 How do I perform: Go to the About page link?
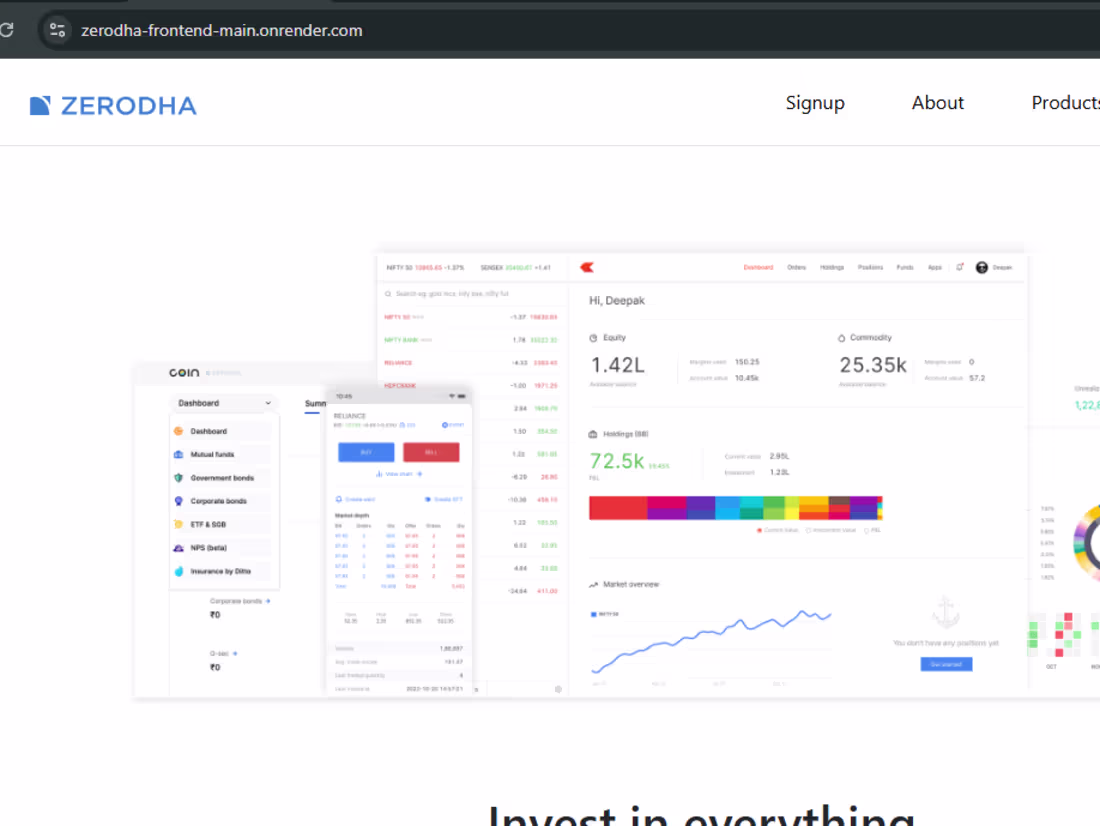(937, 102)
